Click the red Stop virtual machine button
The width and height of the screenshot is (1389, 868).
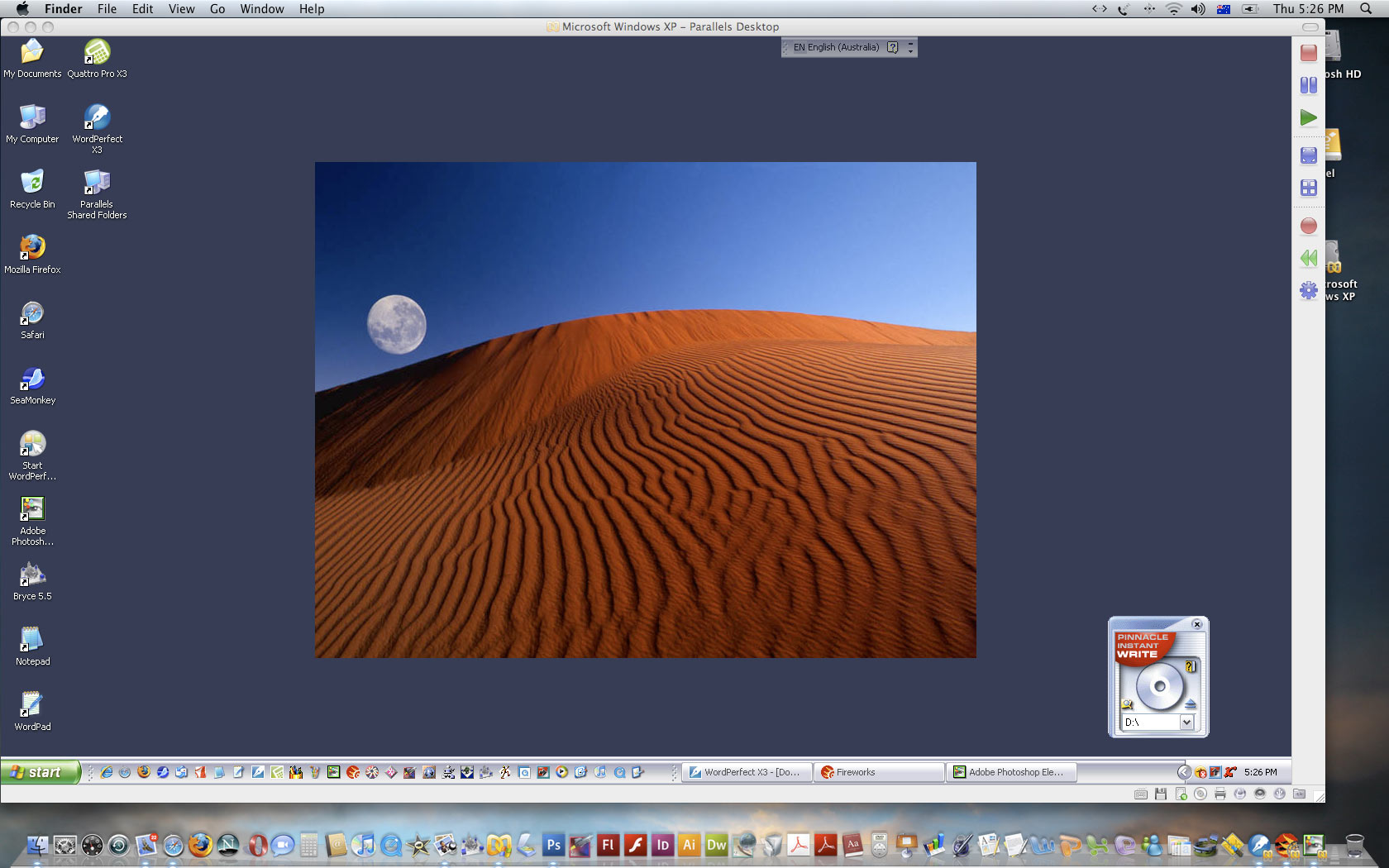1308,53
